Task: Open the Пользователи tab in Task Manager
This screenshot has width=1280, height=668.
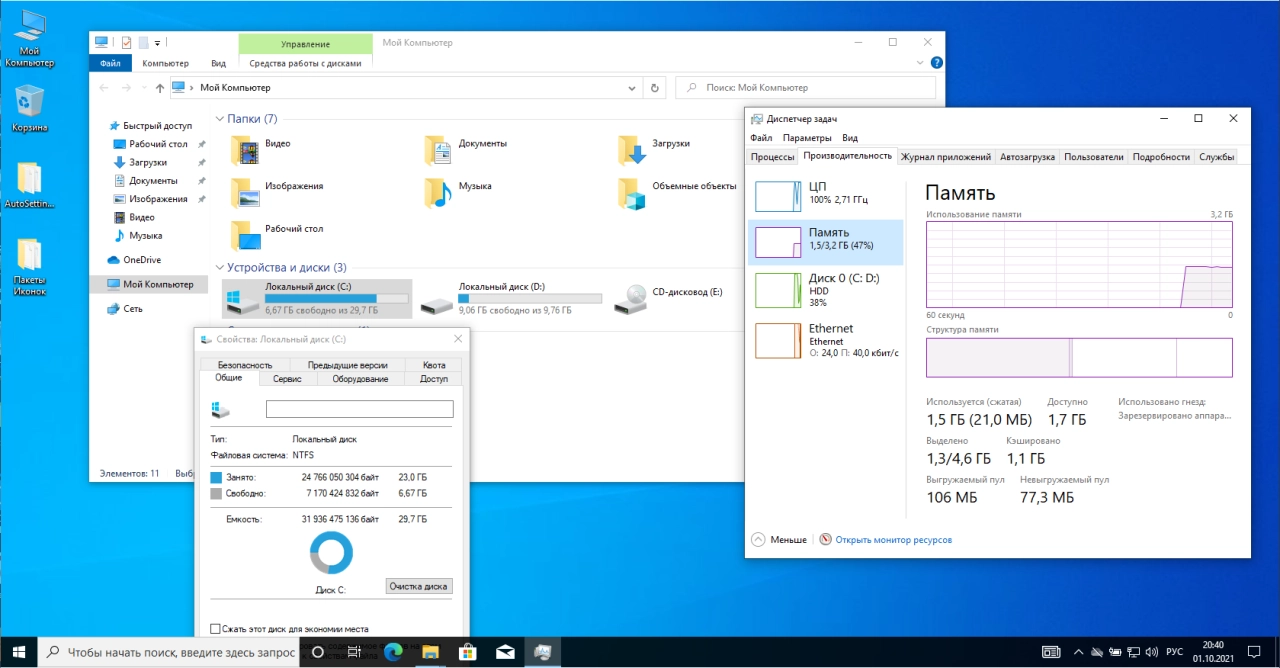Action: pos(1094,157)
